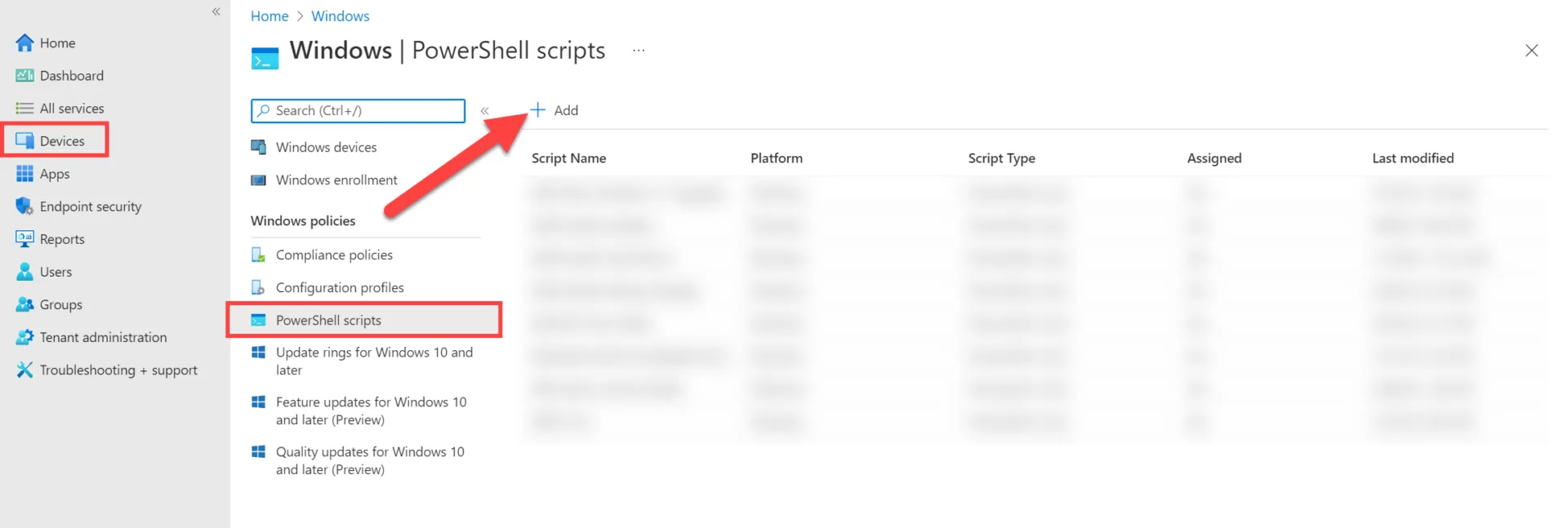Click the Troubleshooting + support label
This screenshot has height=528, width=1568.
point(118,370)
